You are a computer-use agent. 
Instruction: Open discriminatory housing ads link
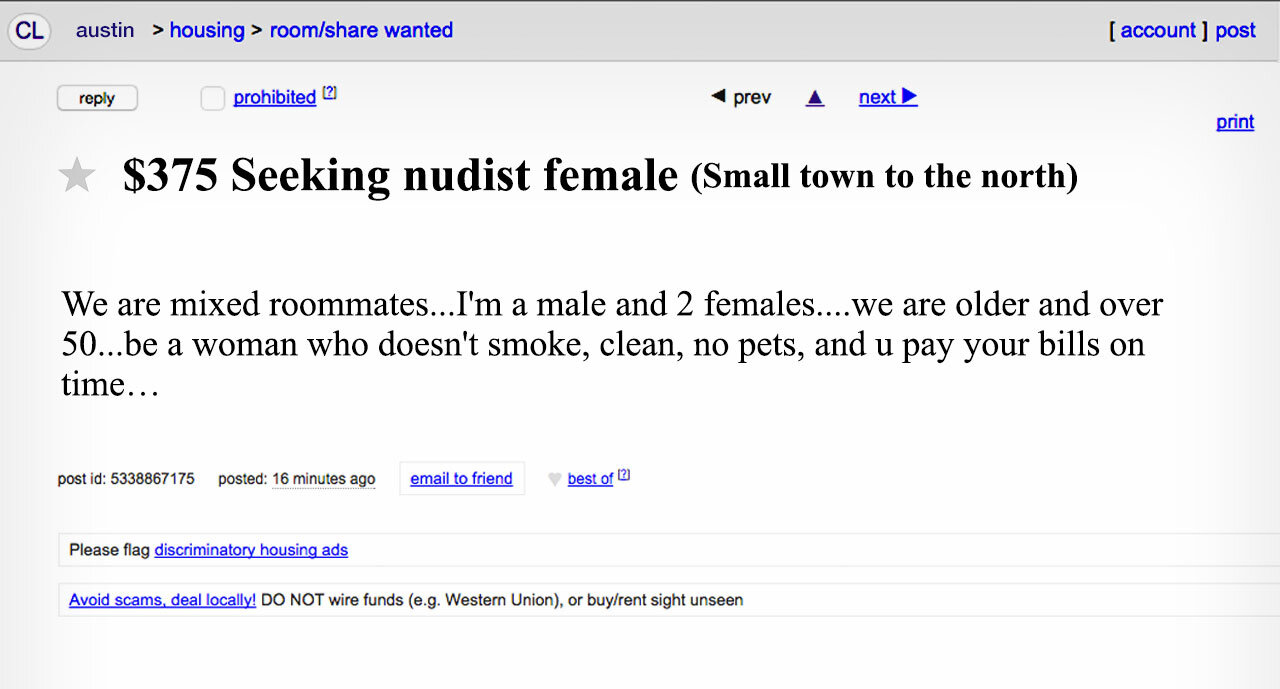250,549
